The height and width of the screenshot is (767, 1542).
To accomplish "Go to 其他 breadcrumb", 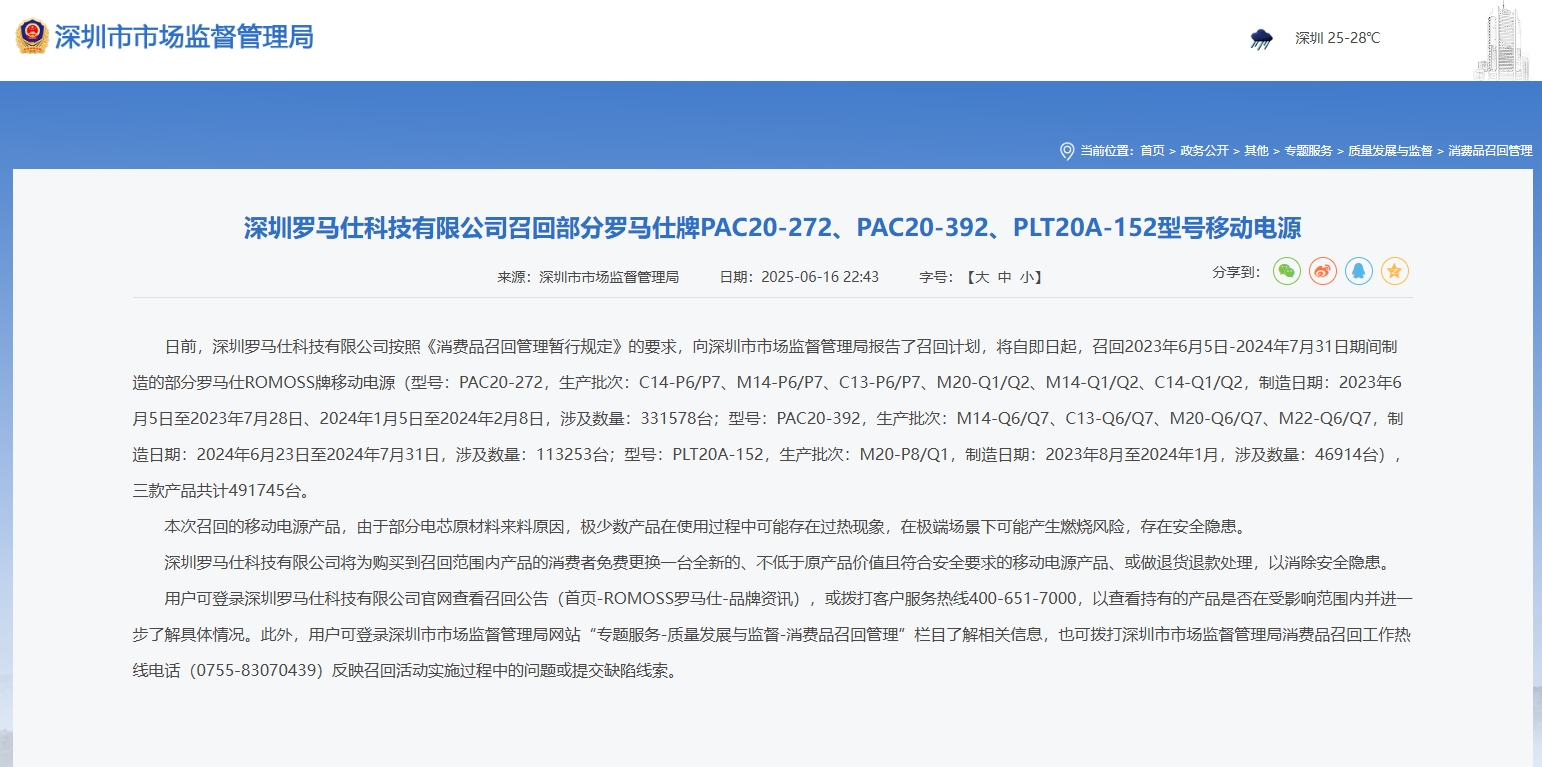I will pos(1256,151).
